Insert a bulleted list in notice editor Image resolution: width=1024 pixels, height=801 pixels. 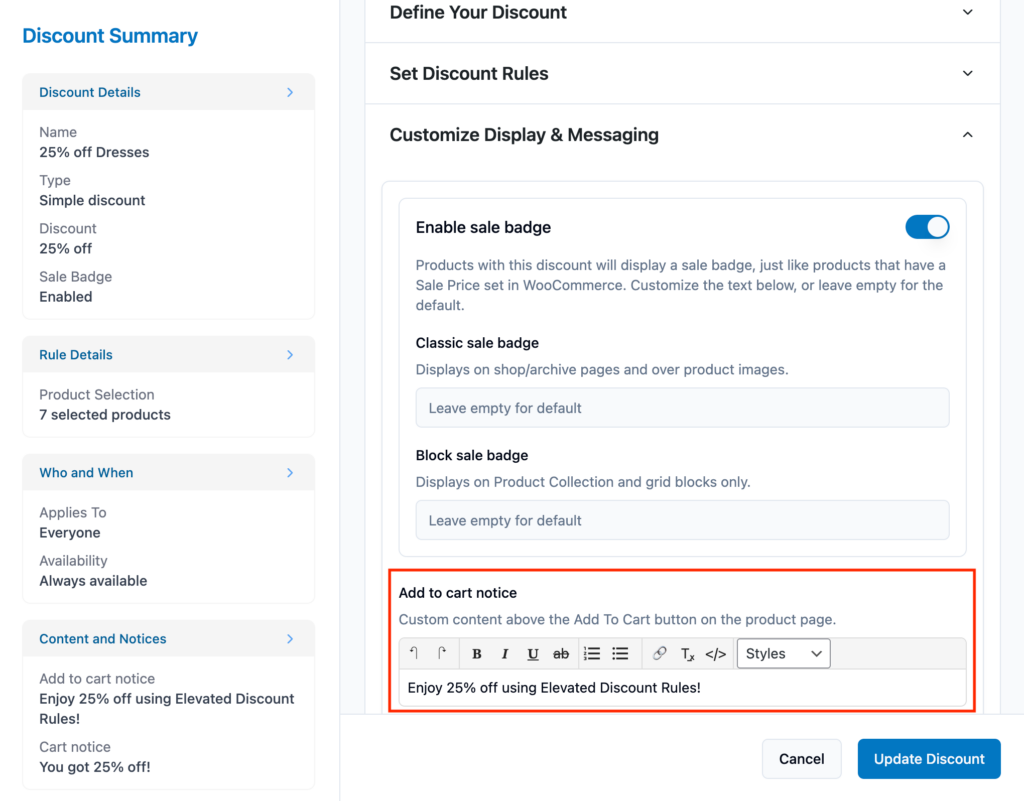click(x=620, y=653)
